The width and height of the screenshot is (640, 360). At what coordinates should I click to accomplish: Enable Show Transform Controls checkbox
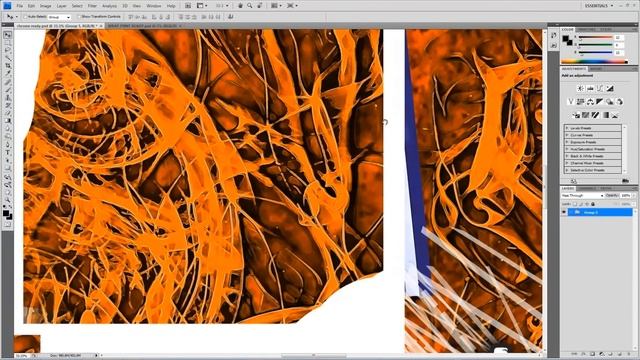tap(80, 17)
